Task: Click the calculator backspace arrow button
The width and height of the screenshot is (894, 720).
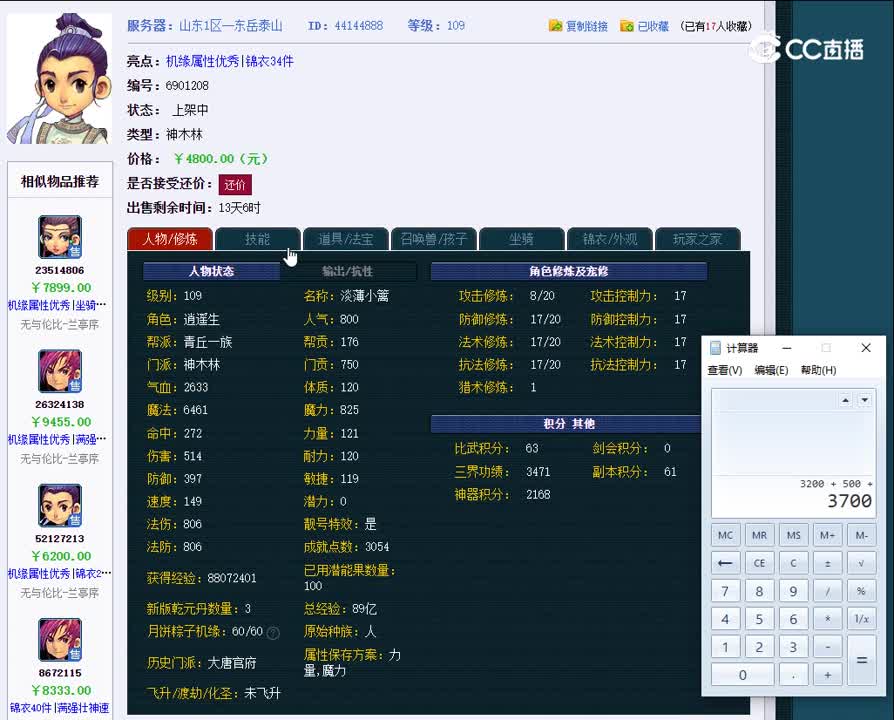Action: 725,563
